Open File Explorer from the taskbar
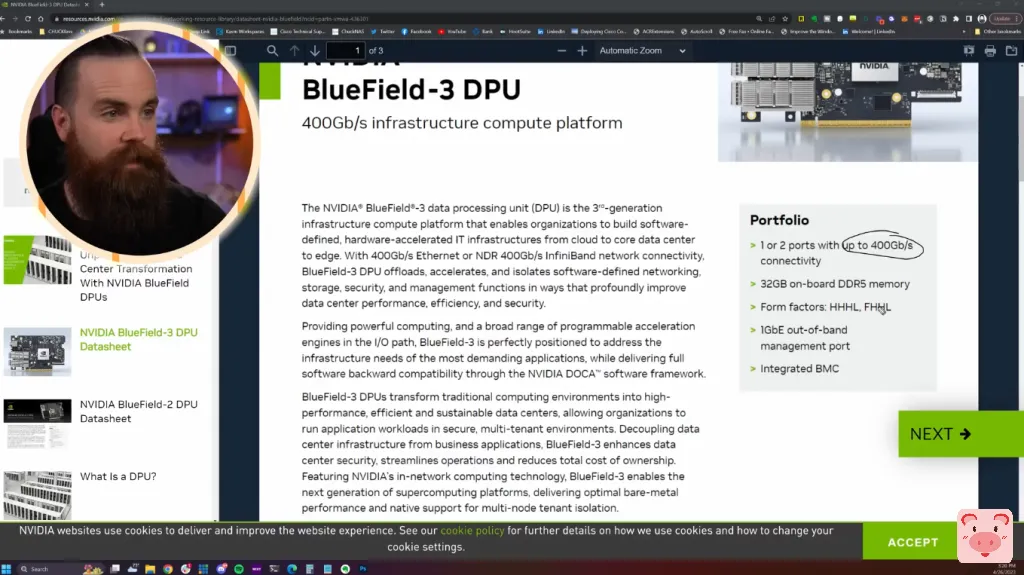The image size is (1024, 575). pyautogui.click(x=150, y=569)
